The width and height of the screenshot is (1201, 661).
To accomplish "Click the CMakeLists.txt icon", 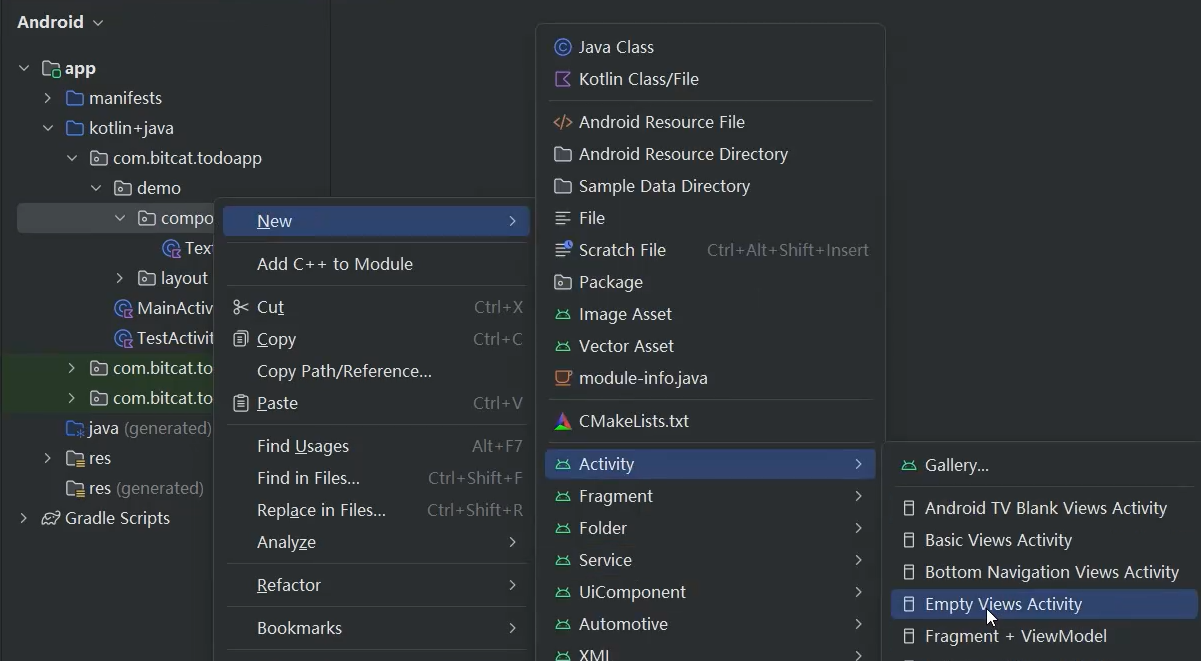I will click(x=563, y=421).
